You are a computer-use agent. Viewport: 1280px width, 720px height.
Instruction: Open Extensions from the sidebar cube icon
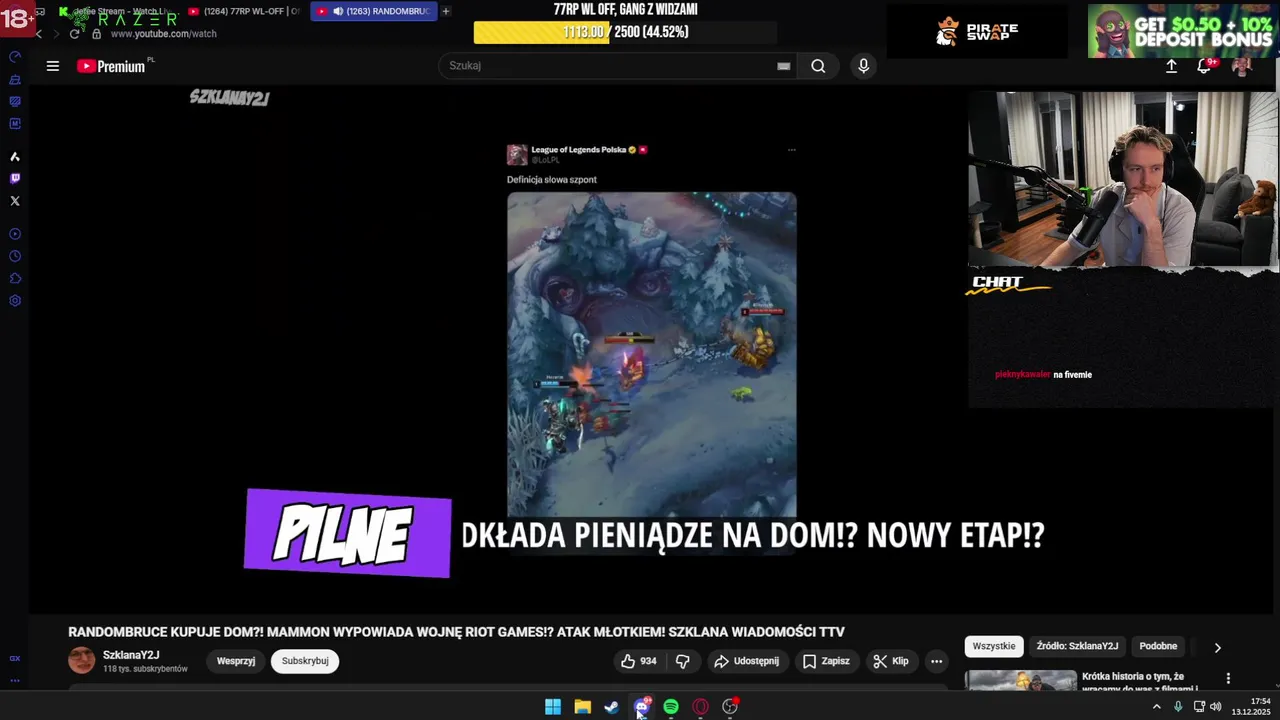click(x=15, y=278)
